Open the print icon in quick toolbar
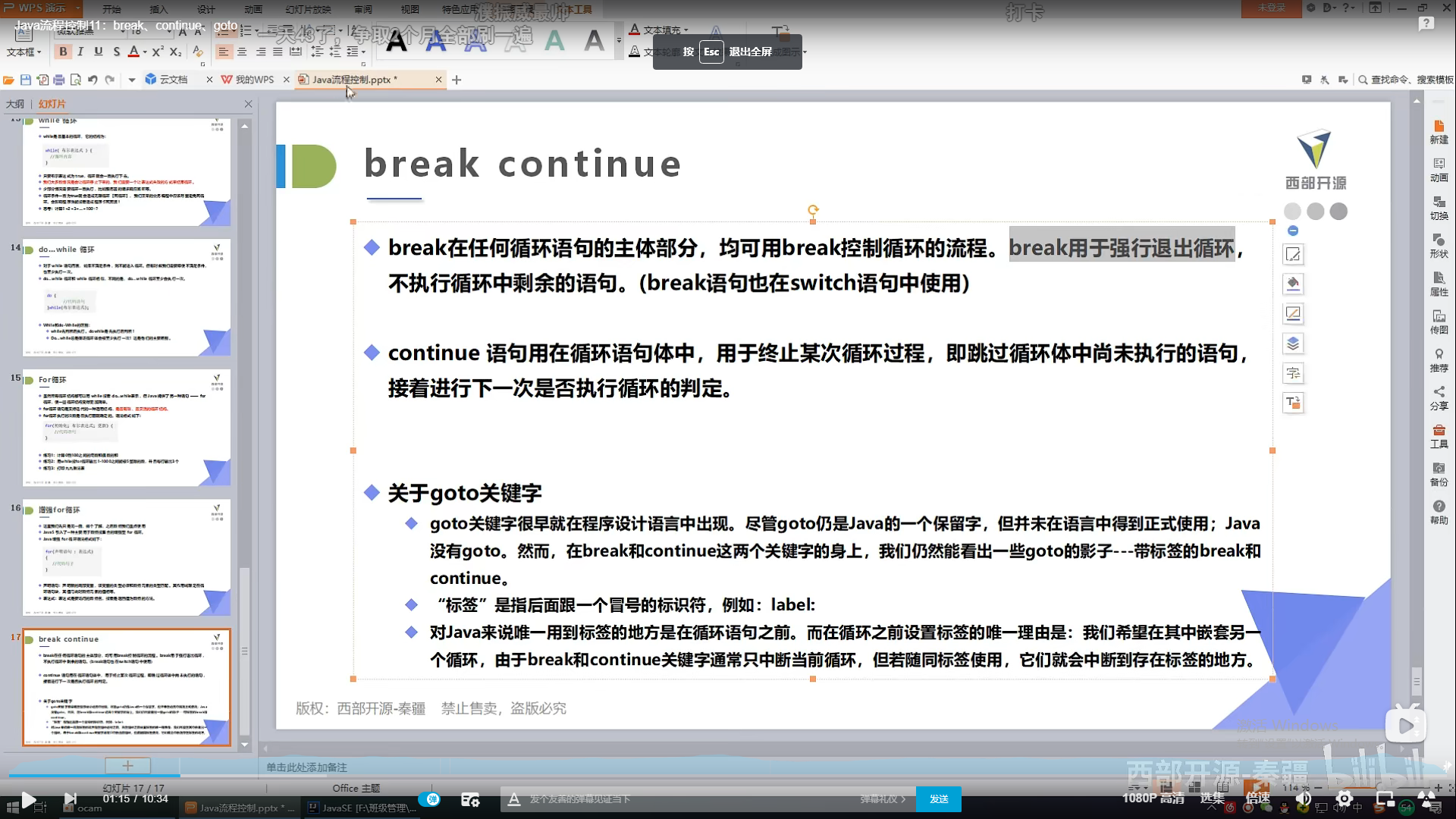Image resolution: width=1456 pixels, height=819 pixels. [59, 80]
